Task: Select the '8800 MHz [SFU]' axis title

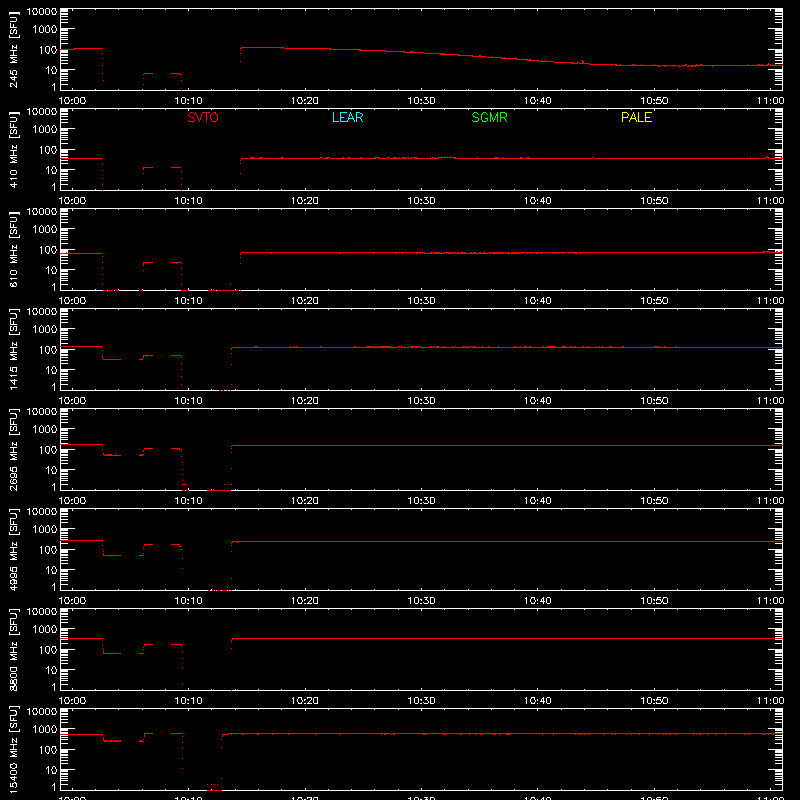Action: tap(13, 649)
